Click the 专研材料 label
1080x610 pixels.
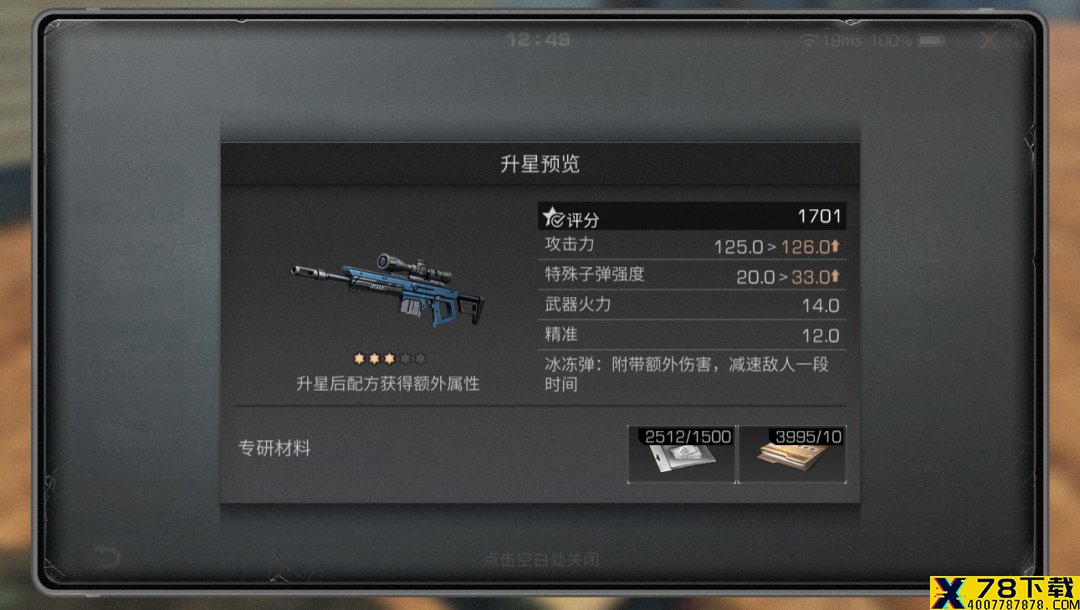click(x=274, y=449)
